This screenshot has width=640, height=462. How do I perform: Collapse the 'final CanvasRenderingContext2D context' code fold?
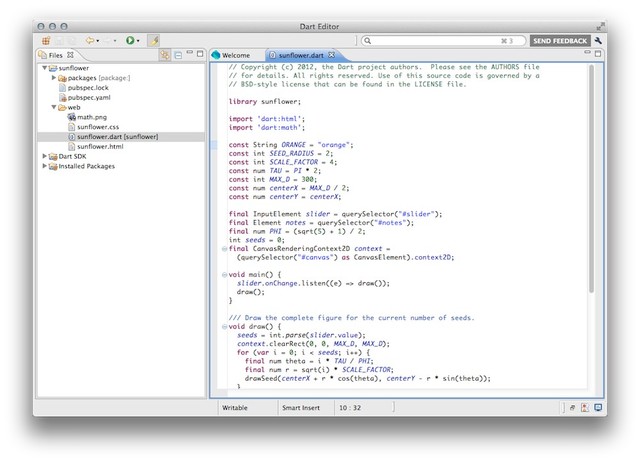tap(224, 249)
